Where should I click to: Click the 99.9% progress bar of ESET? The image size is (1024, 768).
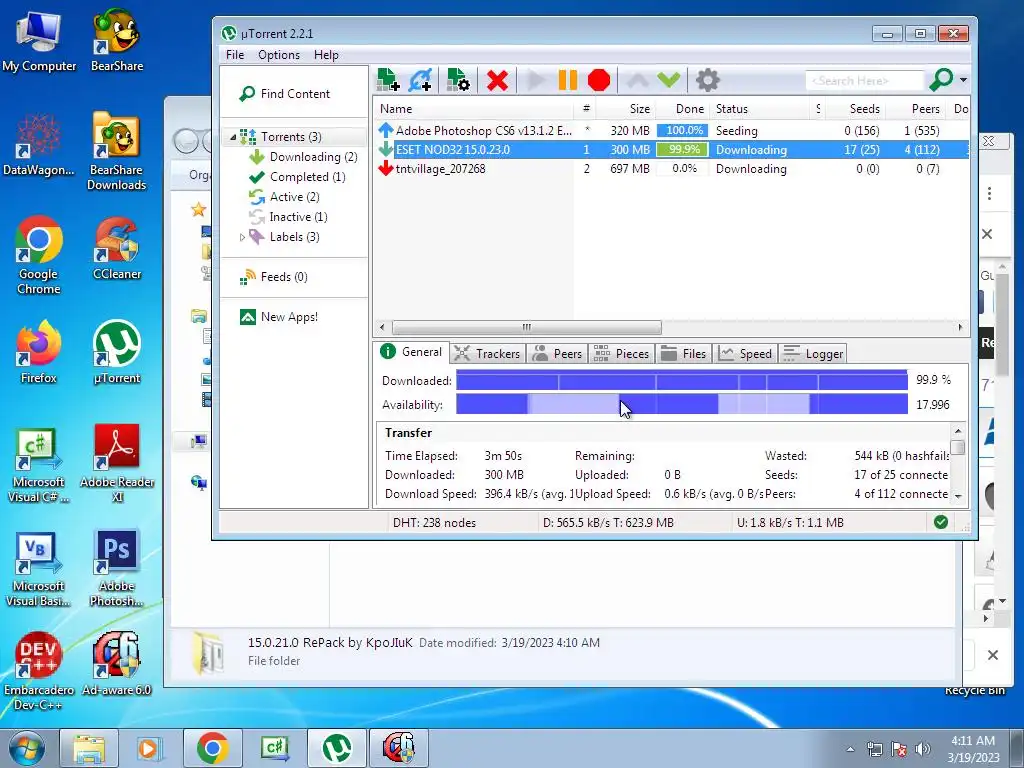click(x=682, y=150)
